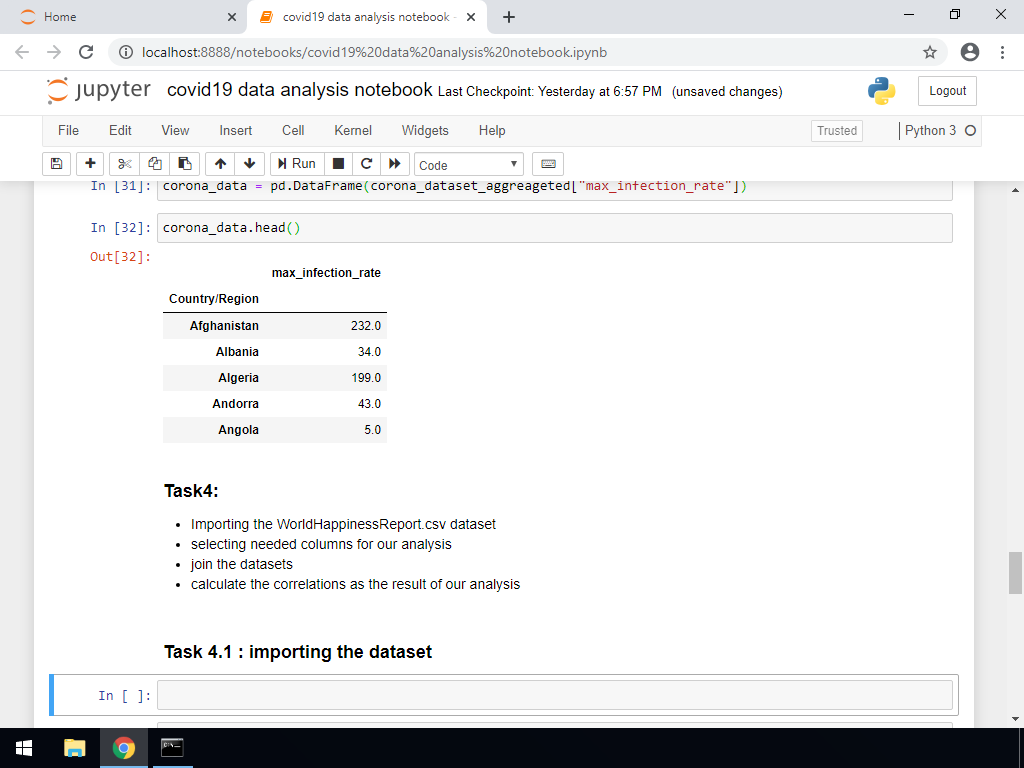Click the empty code cell input
Viewport: 1024px width, 768px height.
[x=554, y=695]
